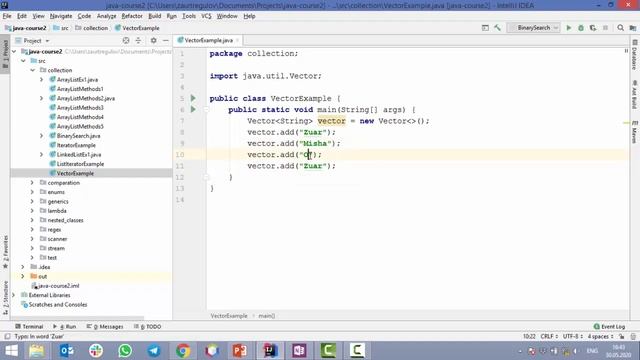The image size is (640, 360).
Task: Click the run gutter arrow next to class VectorExample
Action: point(193,98)
